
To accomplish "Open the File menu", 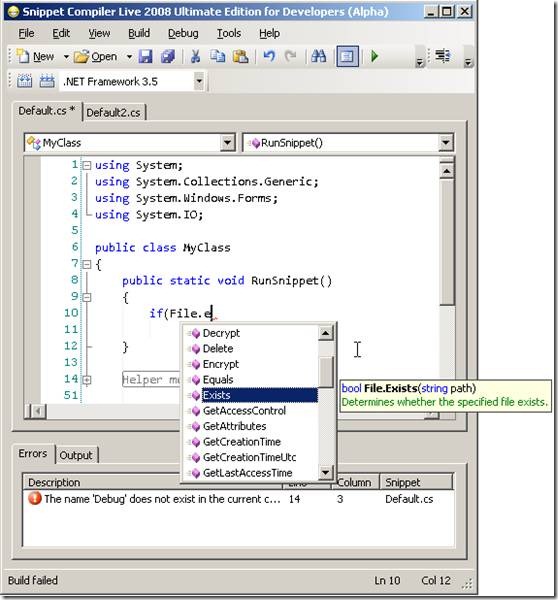I will pyautogui.click(x=26, y=34).
